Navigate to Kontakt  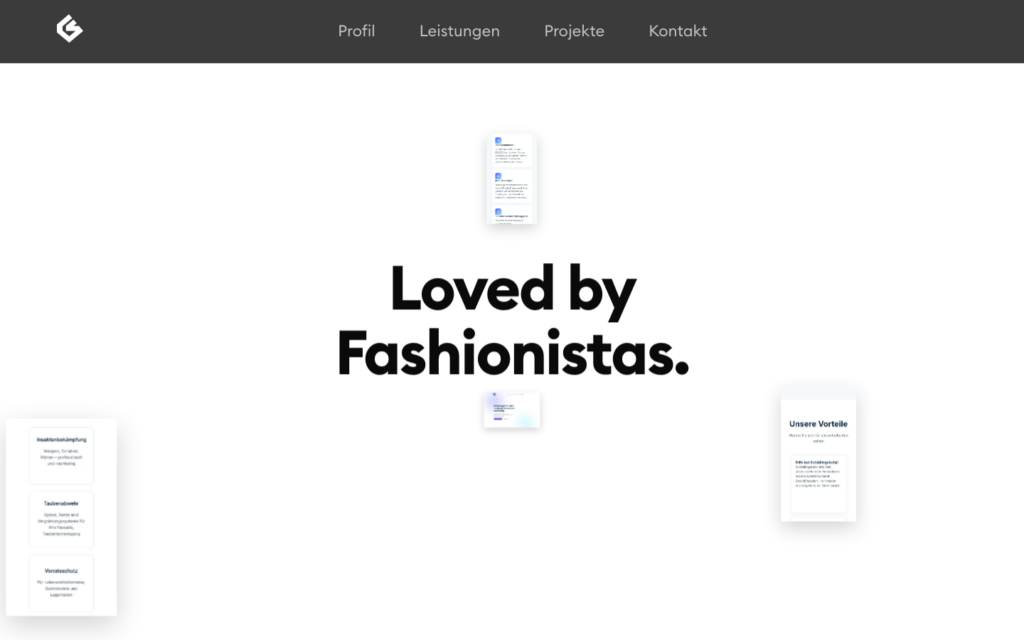pyautogui.click(x=677, y=31)
